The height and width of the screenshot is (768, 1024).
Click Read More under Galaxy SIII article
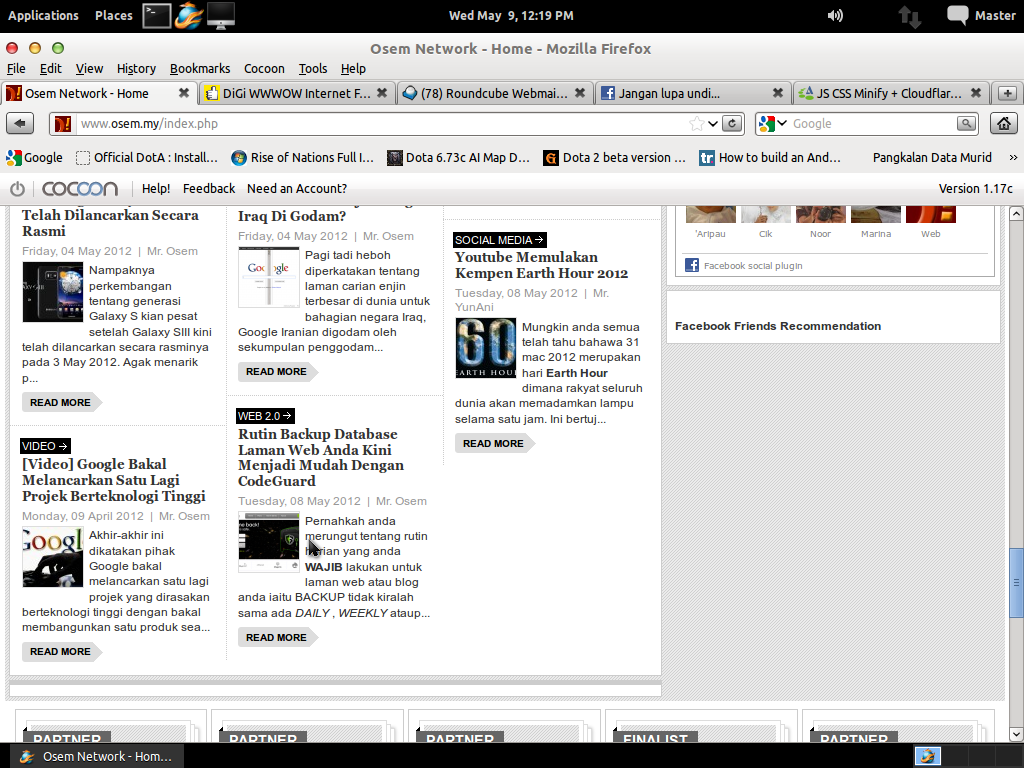[x=60, y=402]
